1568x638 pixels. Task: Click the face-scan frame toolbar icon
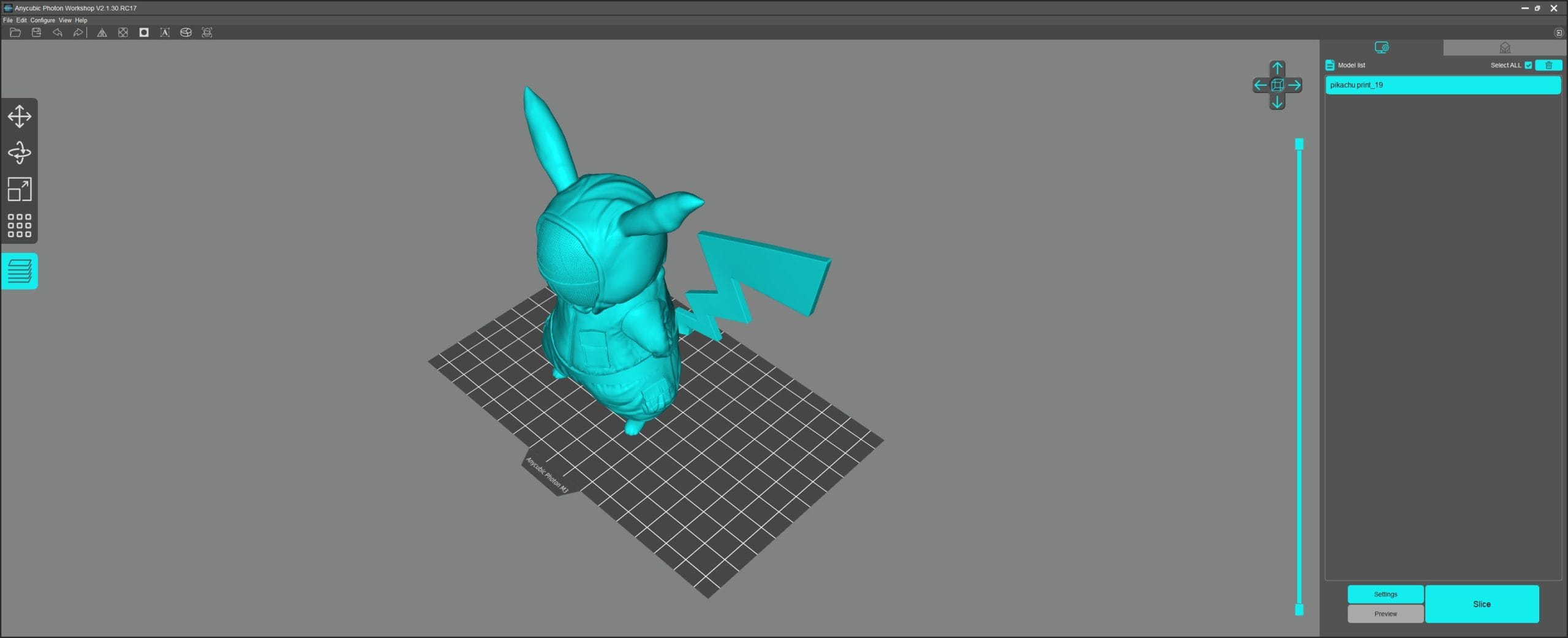coord(207,32)
